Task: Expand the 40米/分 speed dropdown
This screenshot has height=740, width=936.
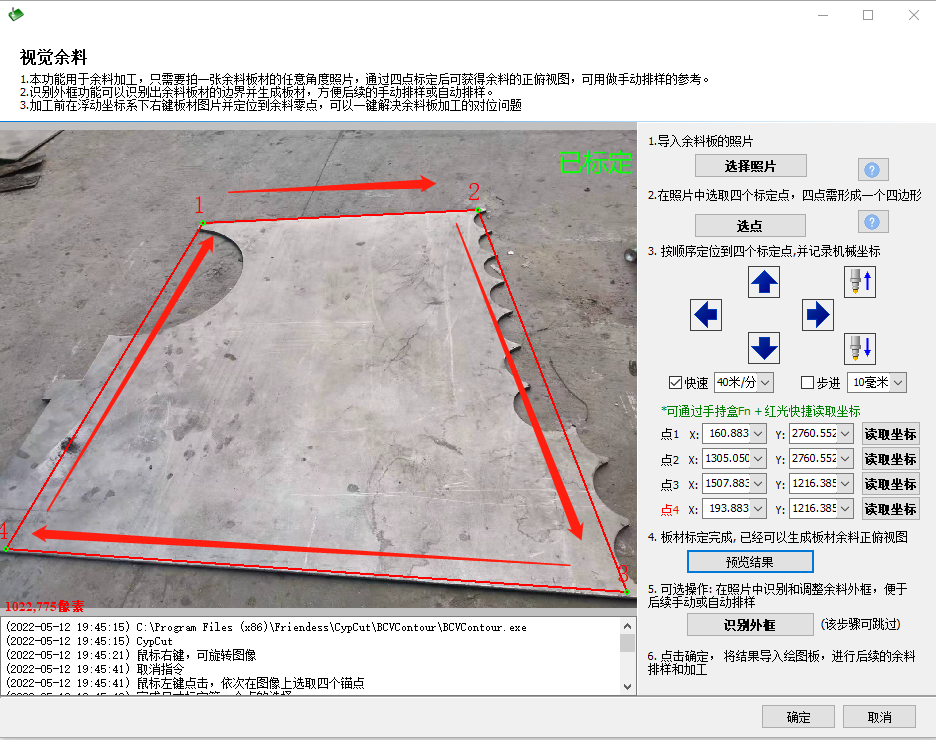Action: (x=765, y=383)
